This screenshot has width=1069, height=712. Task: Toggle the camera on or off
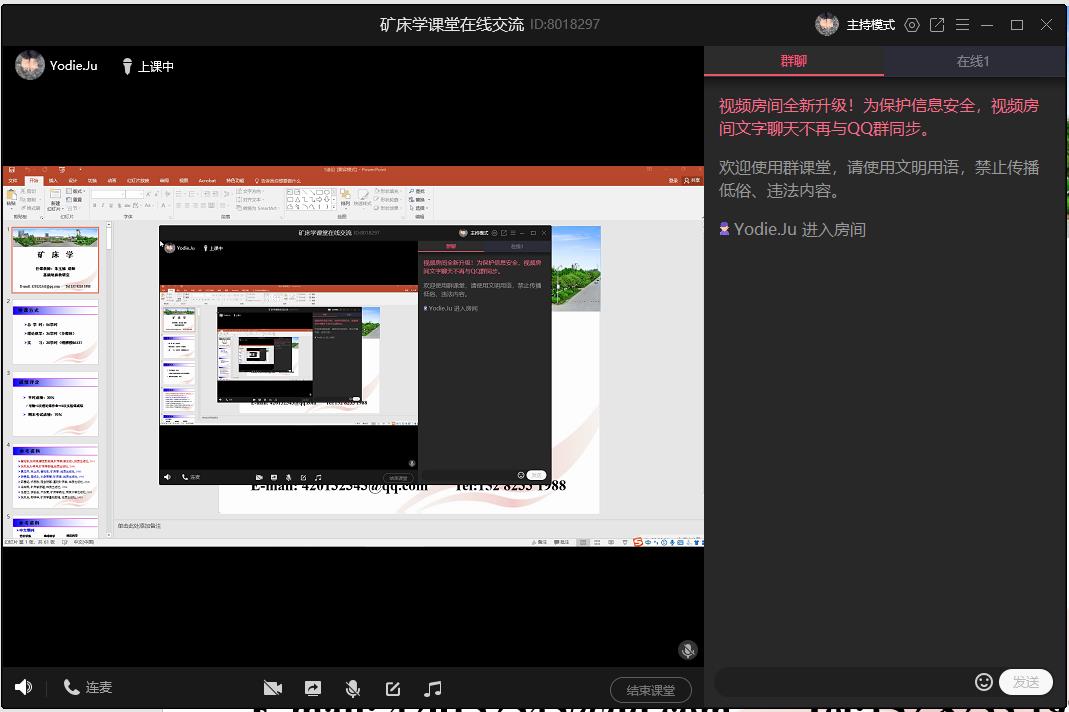(x=272, y=688)
